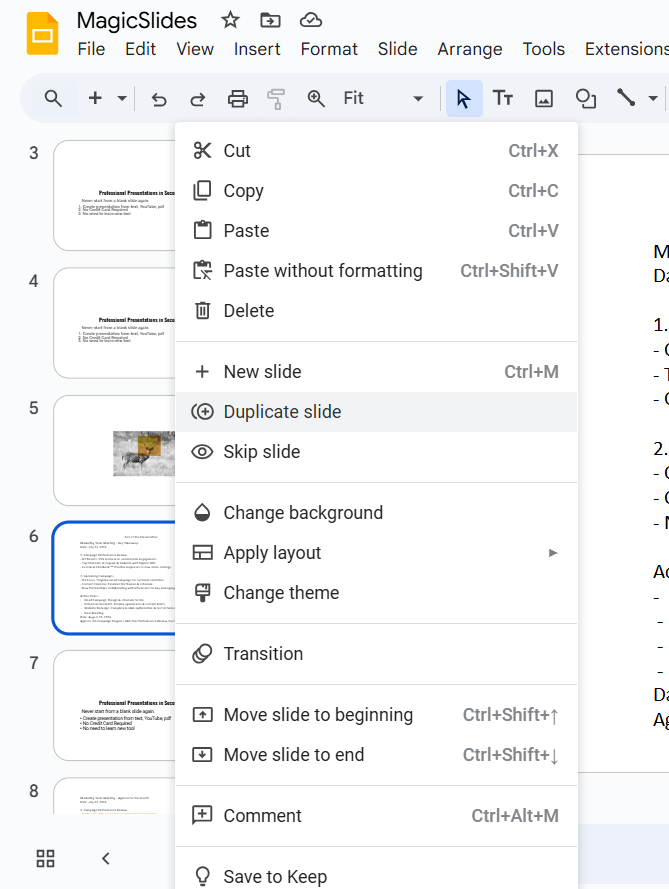Open the Fit zoom dropdown
The width and height of the screenshot is (669, 889).
[383, 98]
